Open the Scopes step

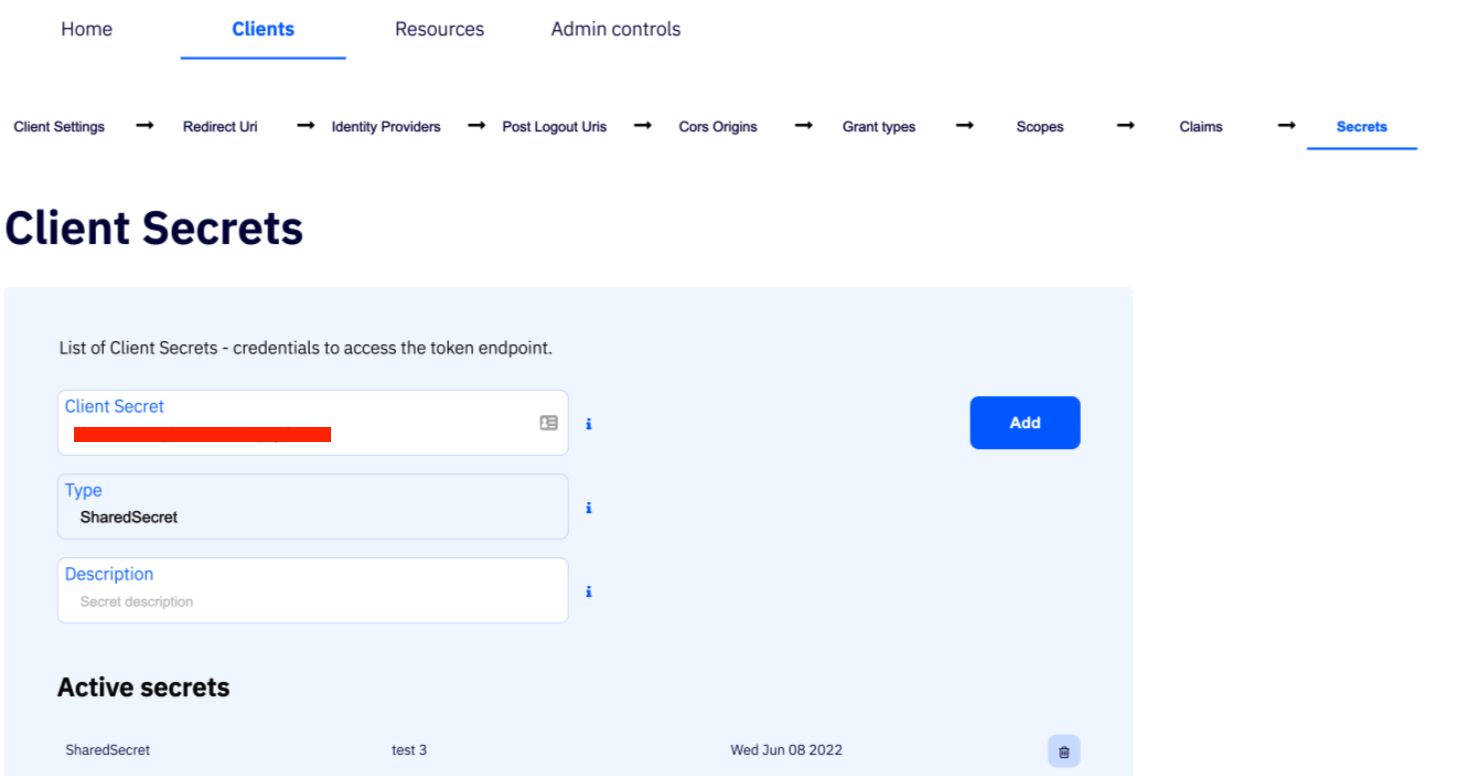tap(1039, 127)
